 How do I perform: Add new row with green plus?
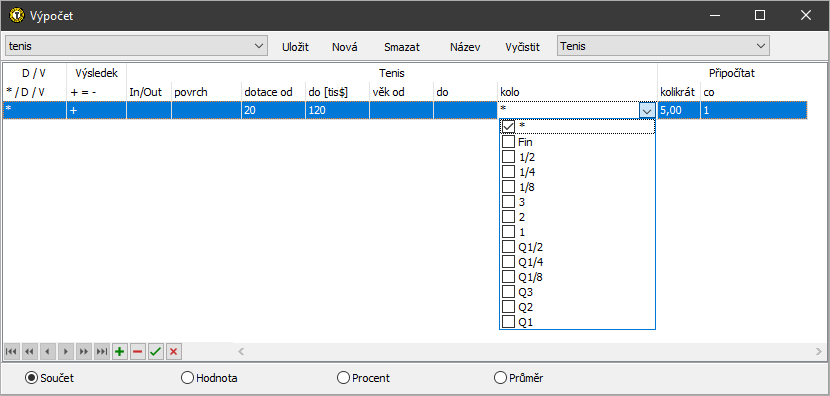[x=120, y=352]
